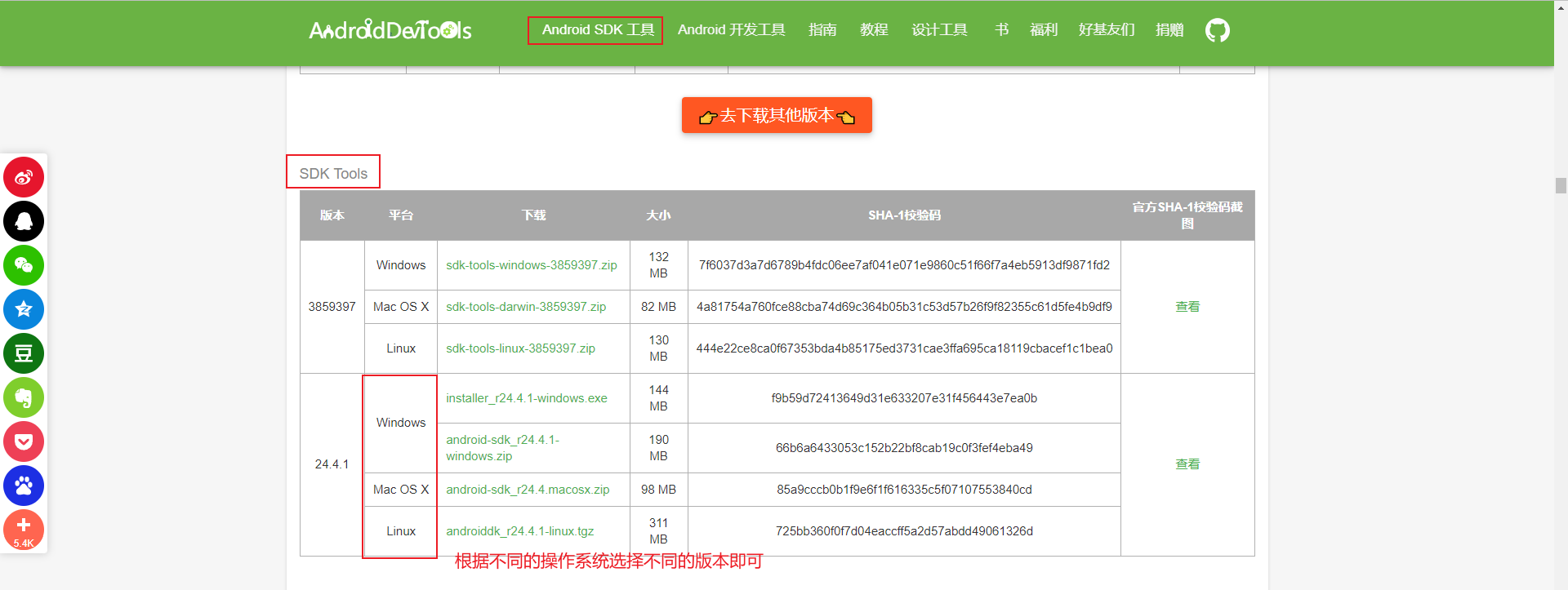Click the QQ penguin share icon
1568x590 pixels.
[x=24, y=221]
